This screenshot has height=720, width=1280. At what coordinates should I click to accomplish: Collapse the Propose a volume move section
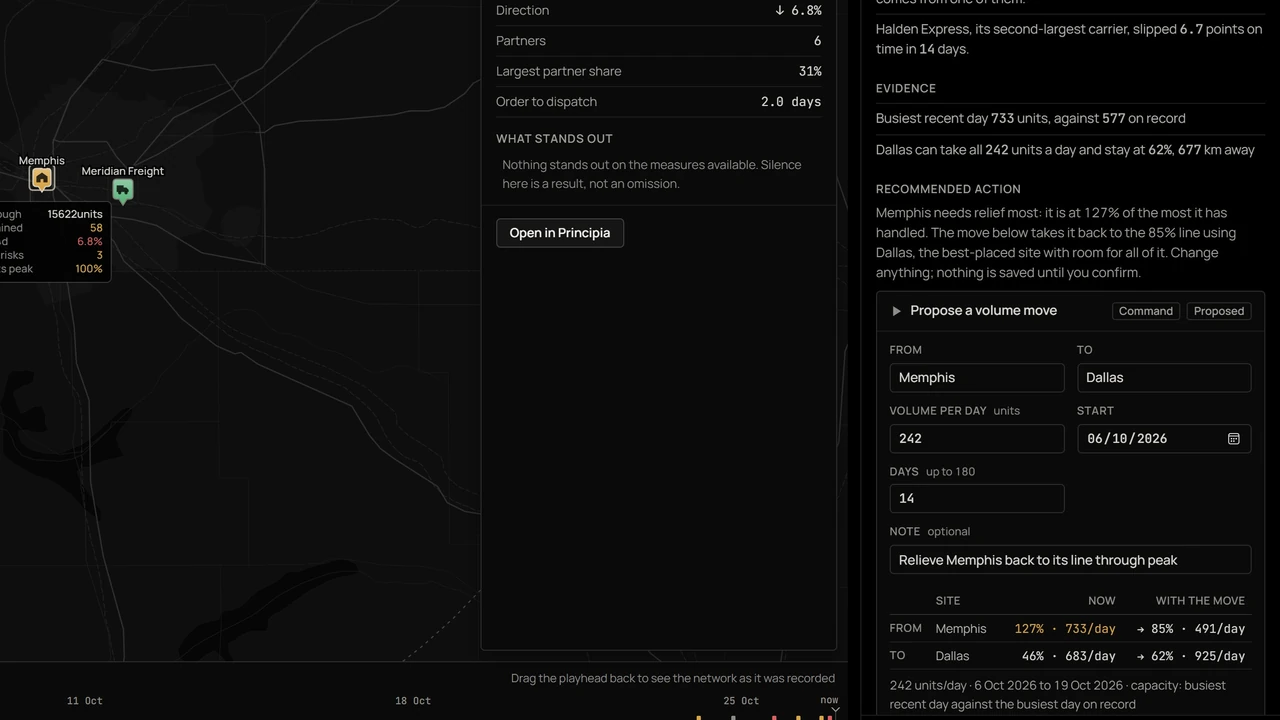896,311
